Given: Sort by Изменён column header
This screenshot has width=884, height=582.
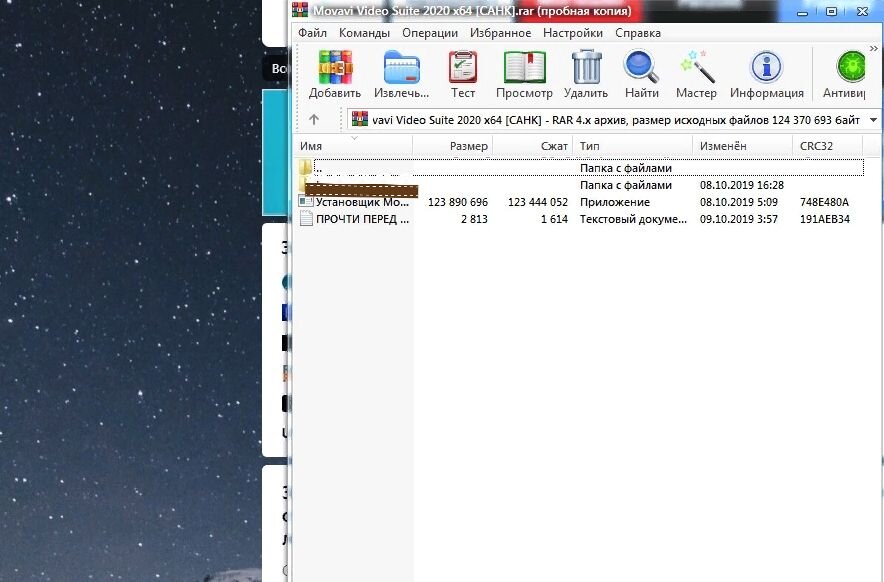Looking at the screenshot, I should [x=742, y=146].
